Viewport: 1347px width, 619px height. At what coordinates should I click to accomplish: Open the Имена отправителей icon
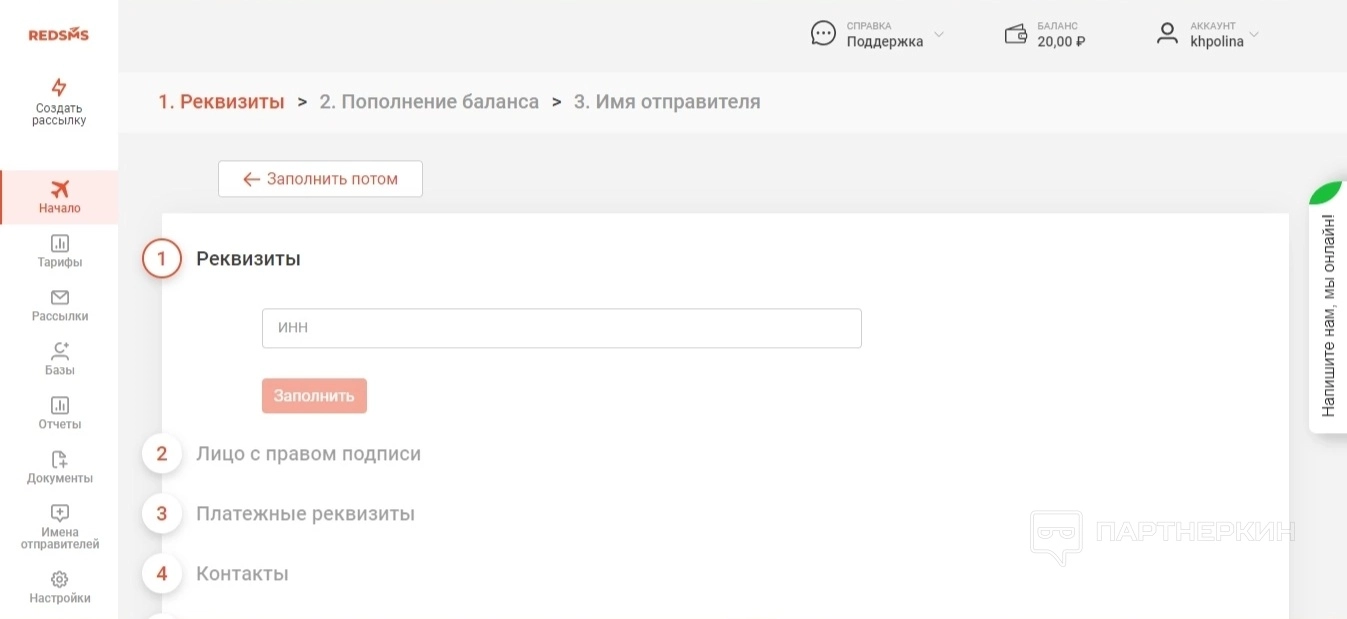click(x=59, y=513)
